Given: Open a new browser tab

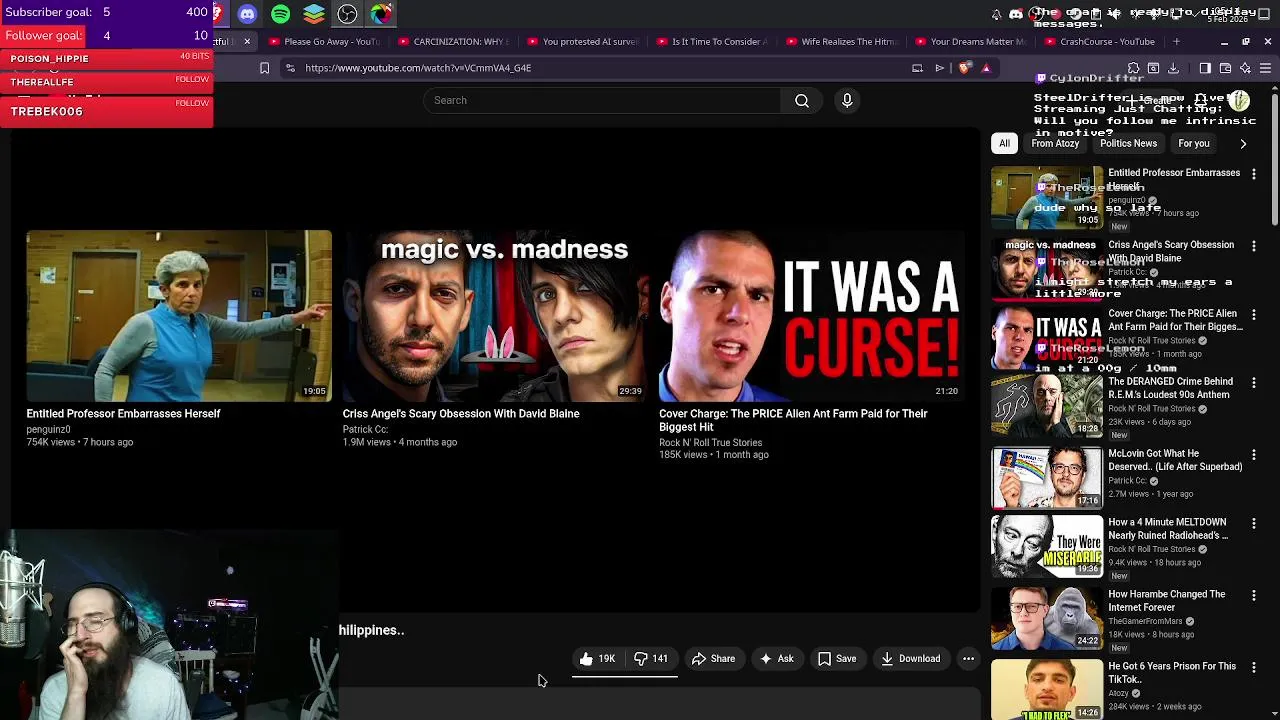Looking at the screenshot, I should (x=1176, y=42).
